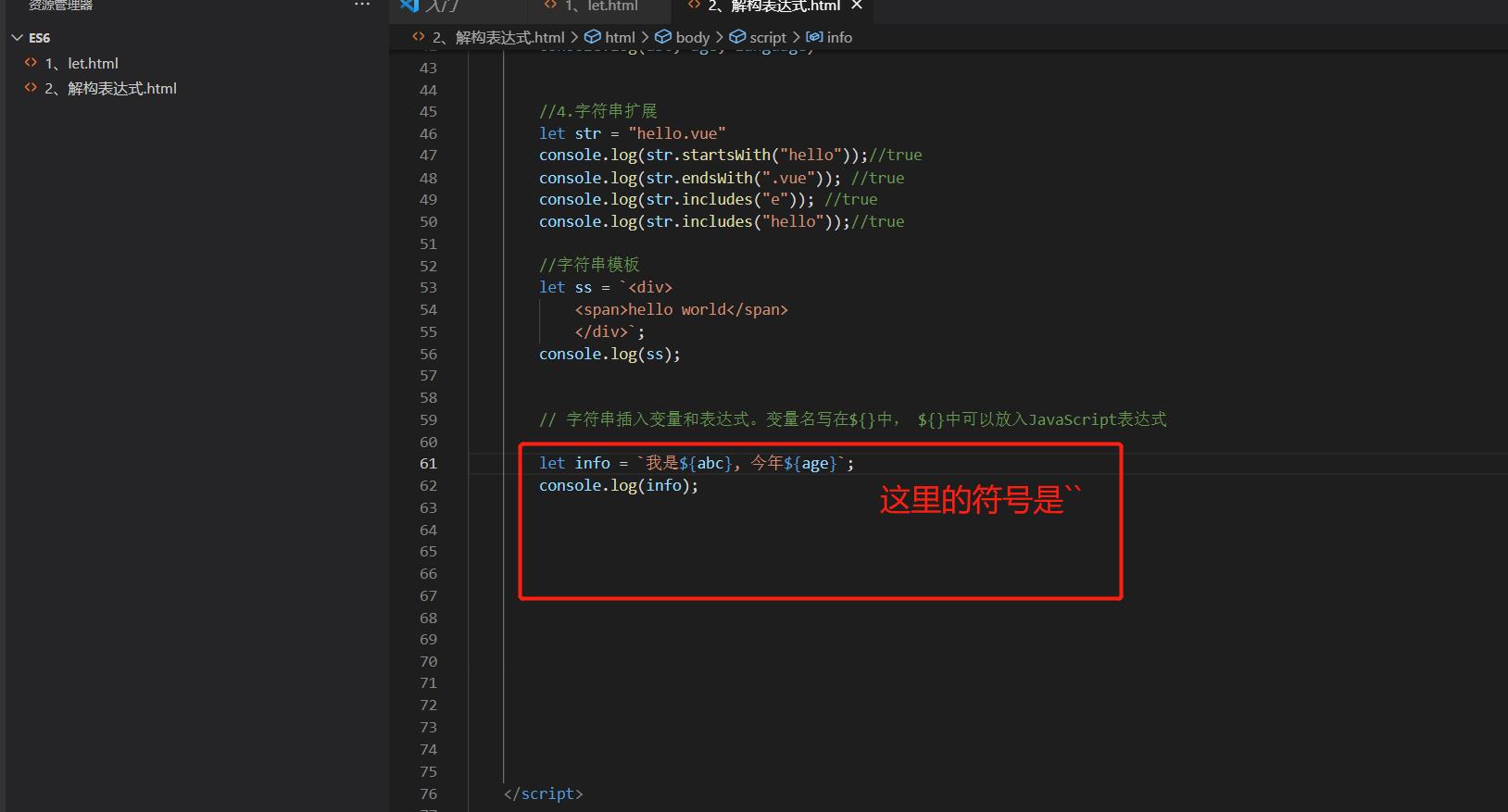Image resolution: width=1508 pixels, height=812 pixels.
Task: Click the str.includes("hello") line
Action: (722, 221)
